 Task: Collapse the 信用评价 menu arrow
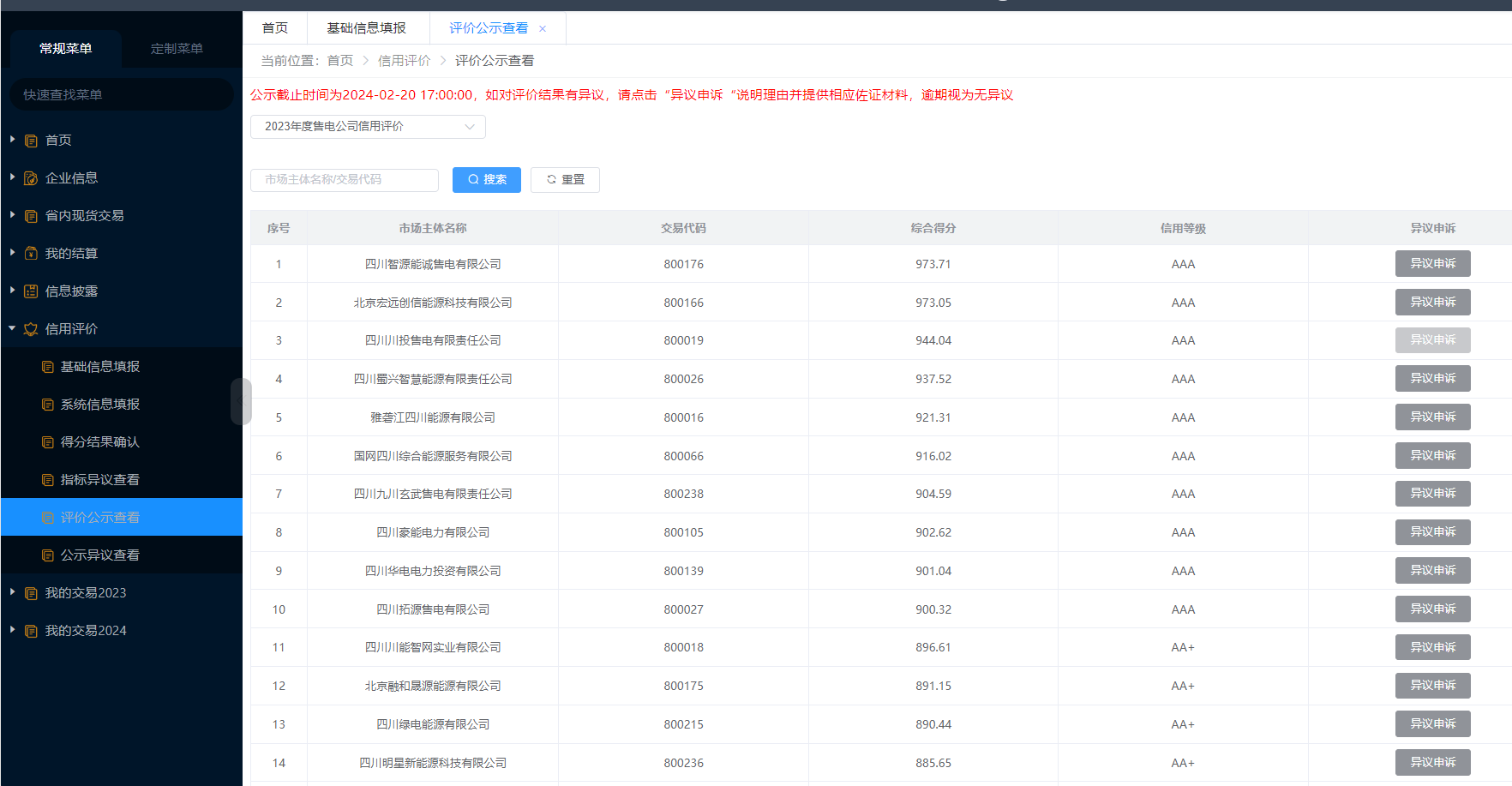click(x=12, y=328)
